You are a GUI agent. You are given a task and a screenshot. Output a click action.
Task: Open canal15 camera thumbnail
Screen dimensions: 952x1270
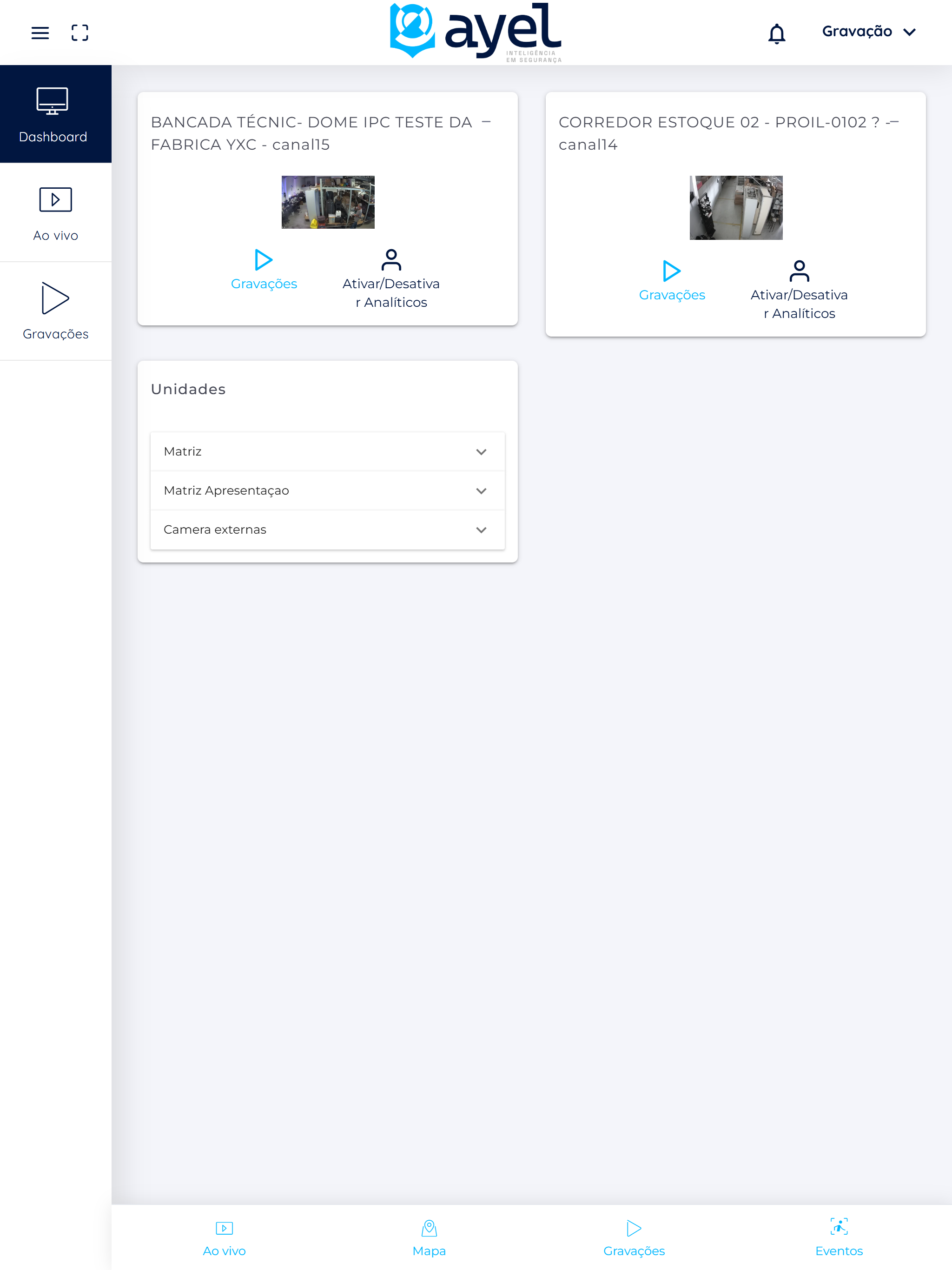click(328, 202)
